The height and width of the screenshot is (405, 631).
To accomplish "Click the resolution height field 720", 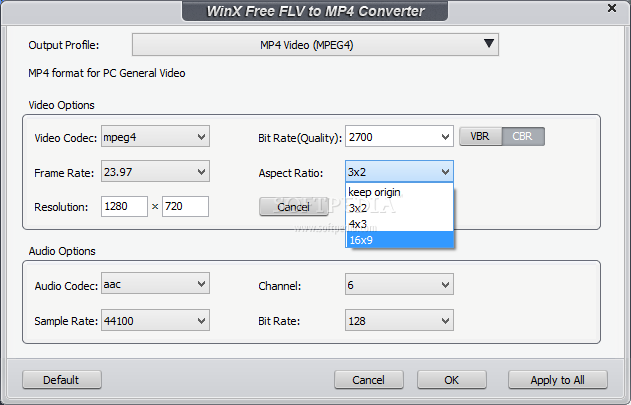I will pos(185,206).
